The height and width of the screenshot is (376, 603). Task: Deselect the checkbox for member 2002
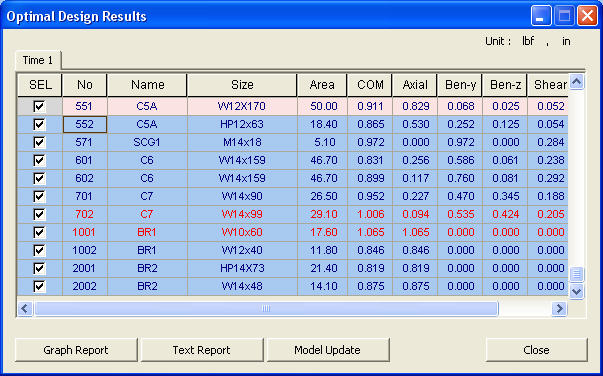click(39, 286)
